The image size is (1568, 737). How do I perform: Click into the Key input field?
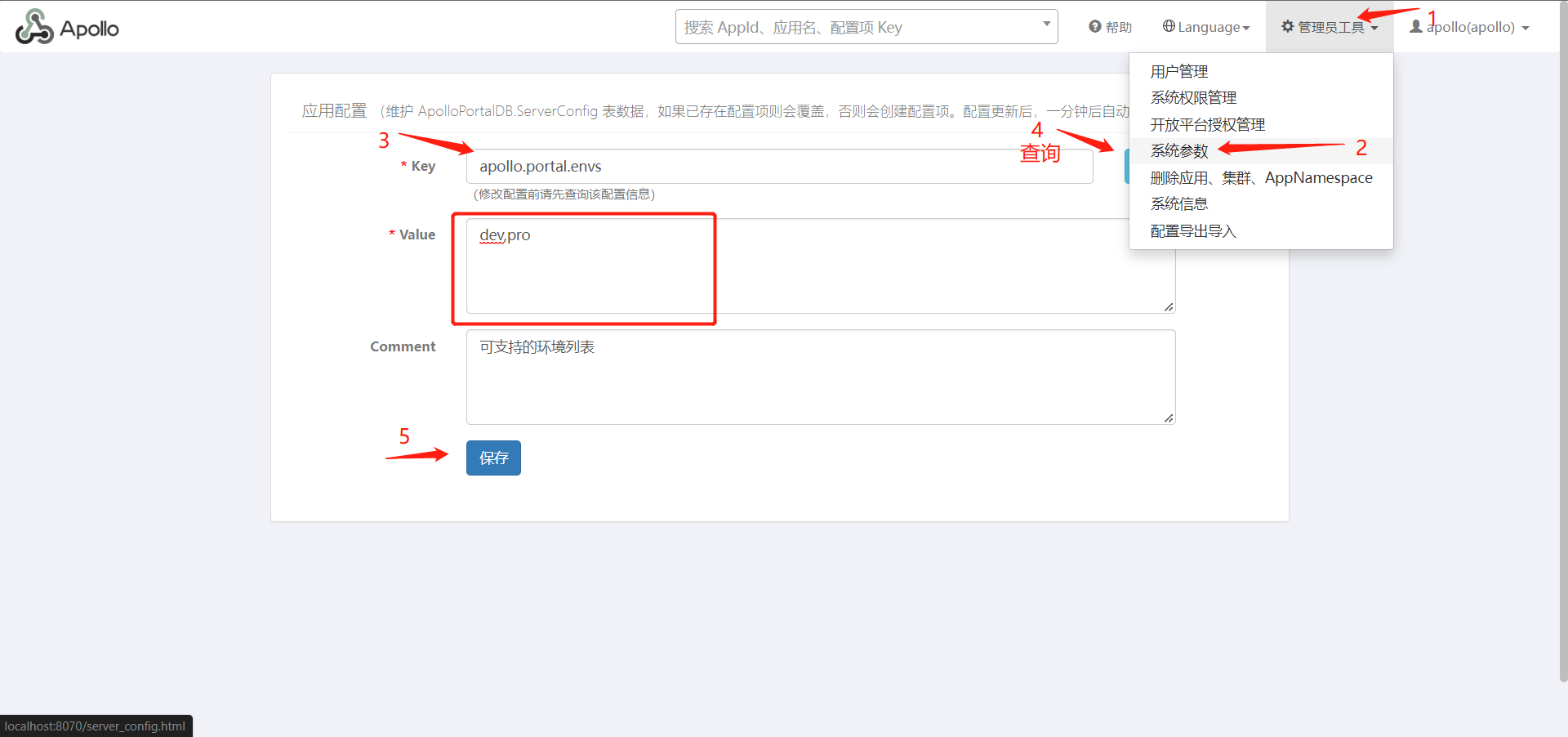[x=778, y=167]
